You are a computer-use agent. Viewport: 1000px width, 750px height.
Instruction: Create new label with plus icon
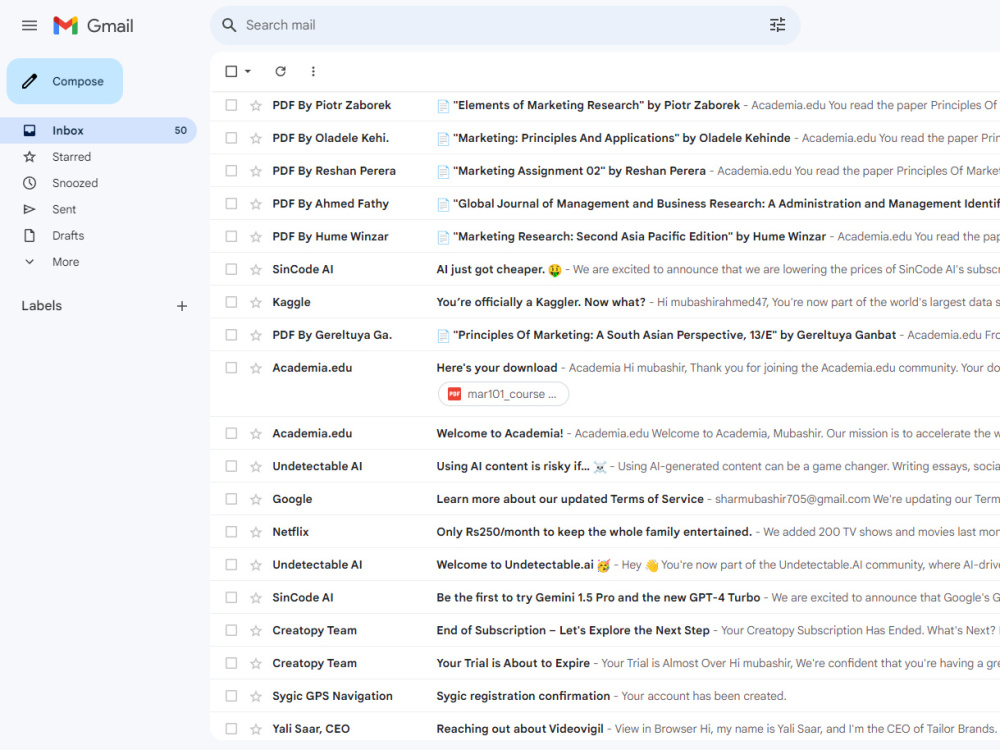pyautogui.click(x=182, y=306)
